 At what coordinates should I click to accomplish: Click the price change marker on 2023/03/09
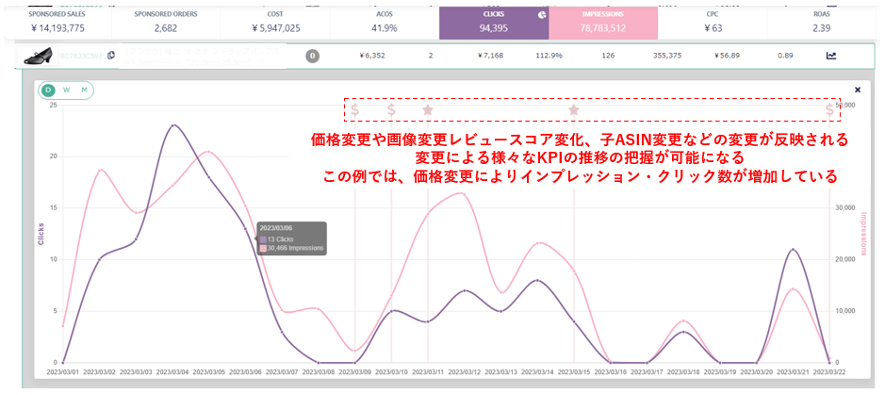pos(355,109)
